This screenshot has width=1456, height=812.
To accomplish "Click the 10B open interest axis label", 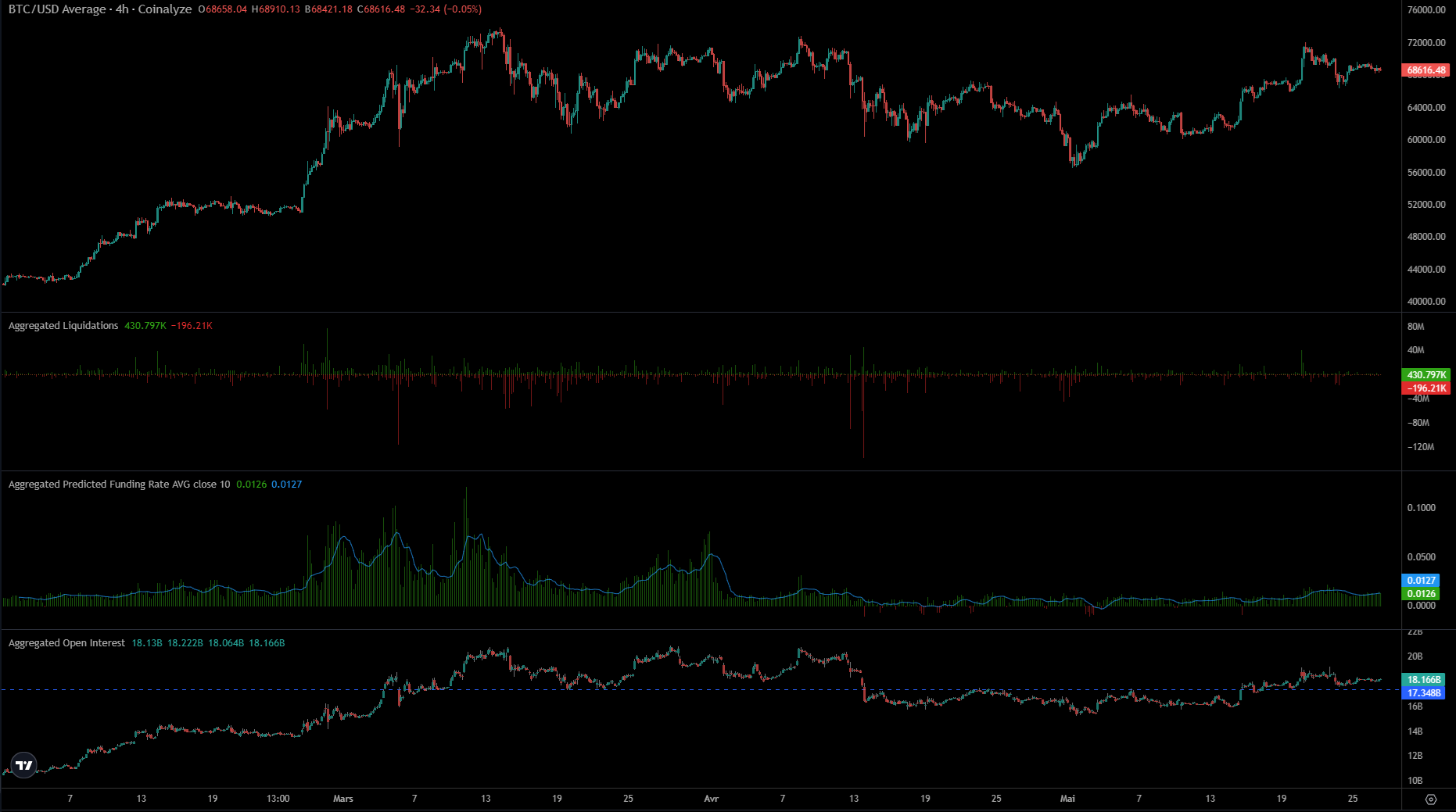I will [x=1415, y=781].
